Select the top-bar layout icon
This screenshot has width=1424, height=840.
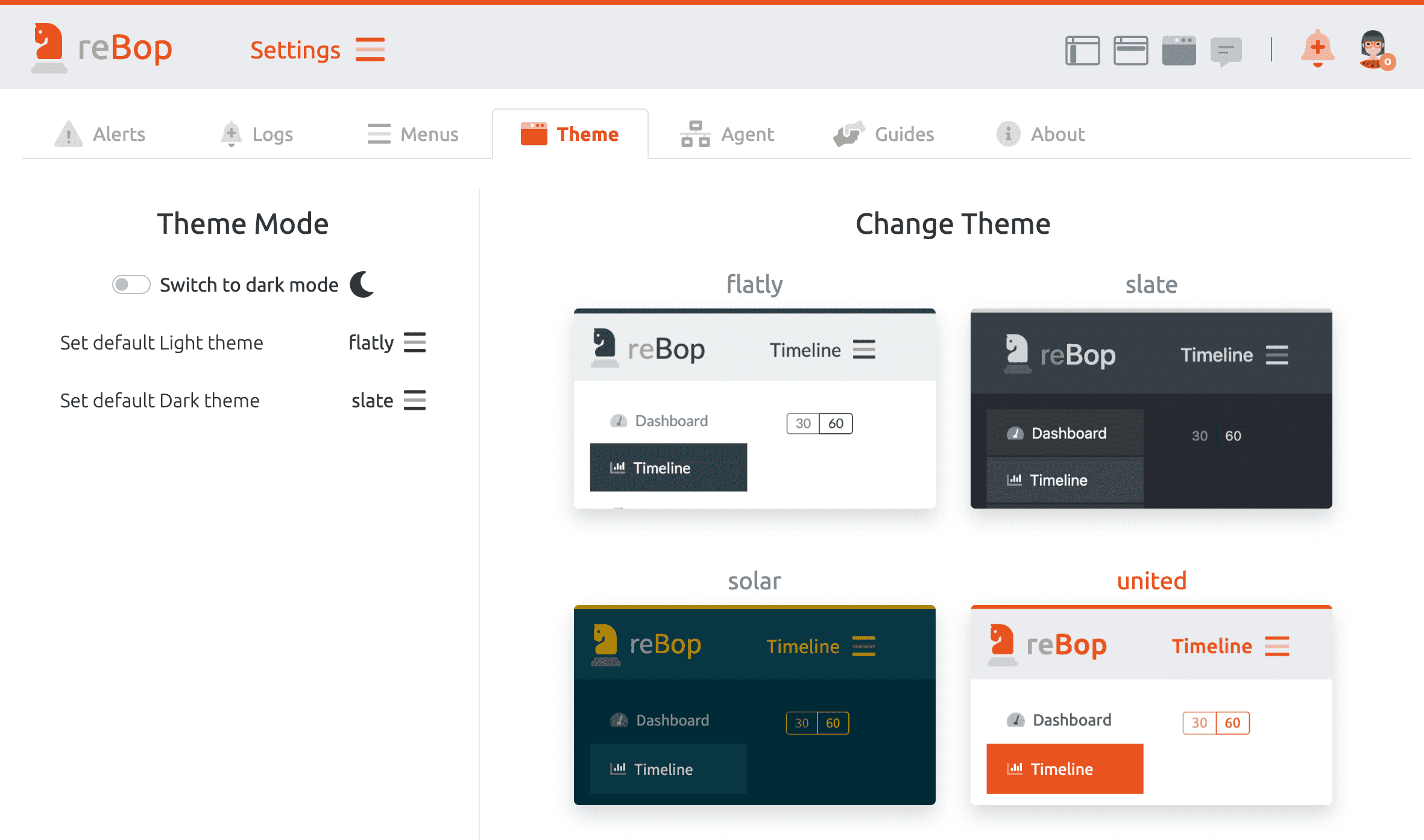tap(1130, 50)
